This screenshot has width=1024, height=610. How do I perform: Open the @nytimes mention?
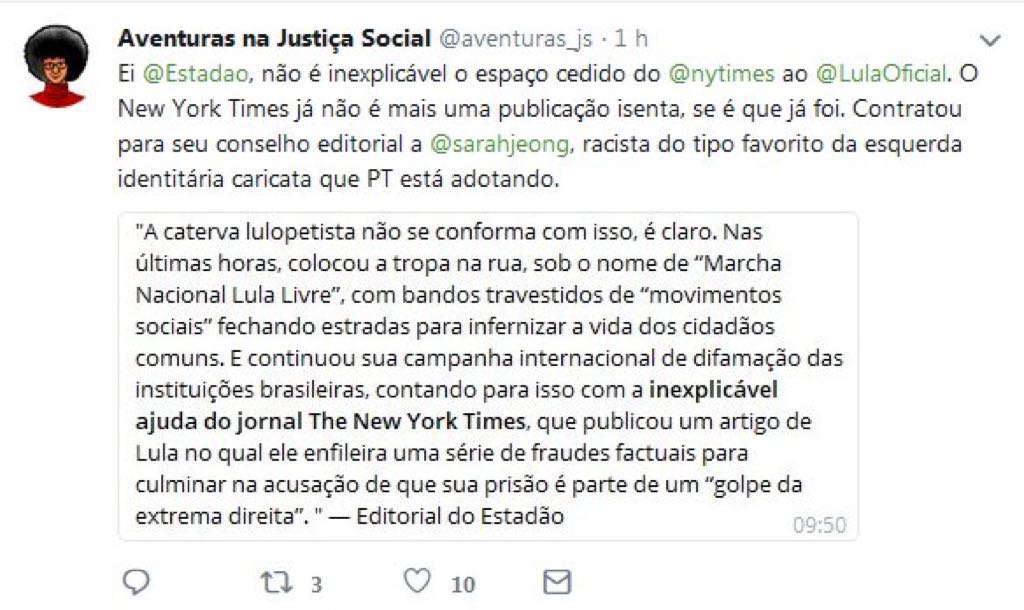point(722,74)
